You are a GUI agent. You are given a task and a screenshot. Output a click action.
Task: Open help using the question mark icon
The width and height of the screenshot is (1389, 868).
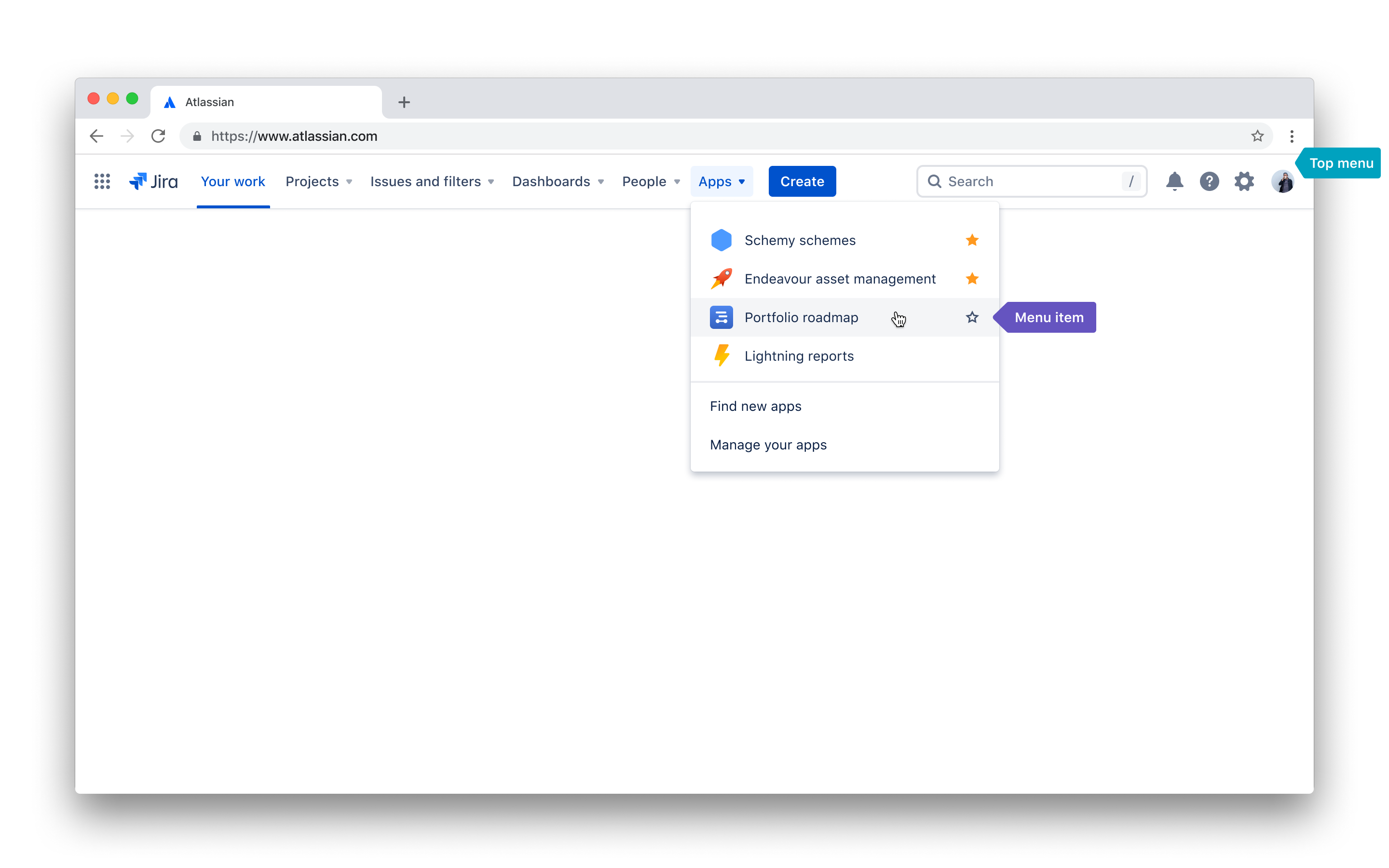coord(1210,181)
